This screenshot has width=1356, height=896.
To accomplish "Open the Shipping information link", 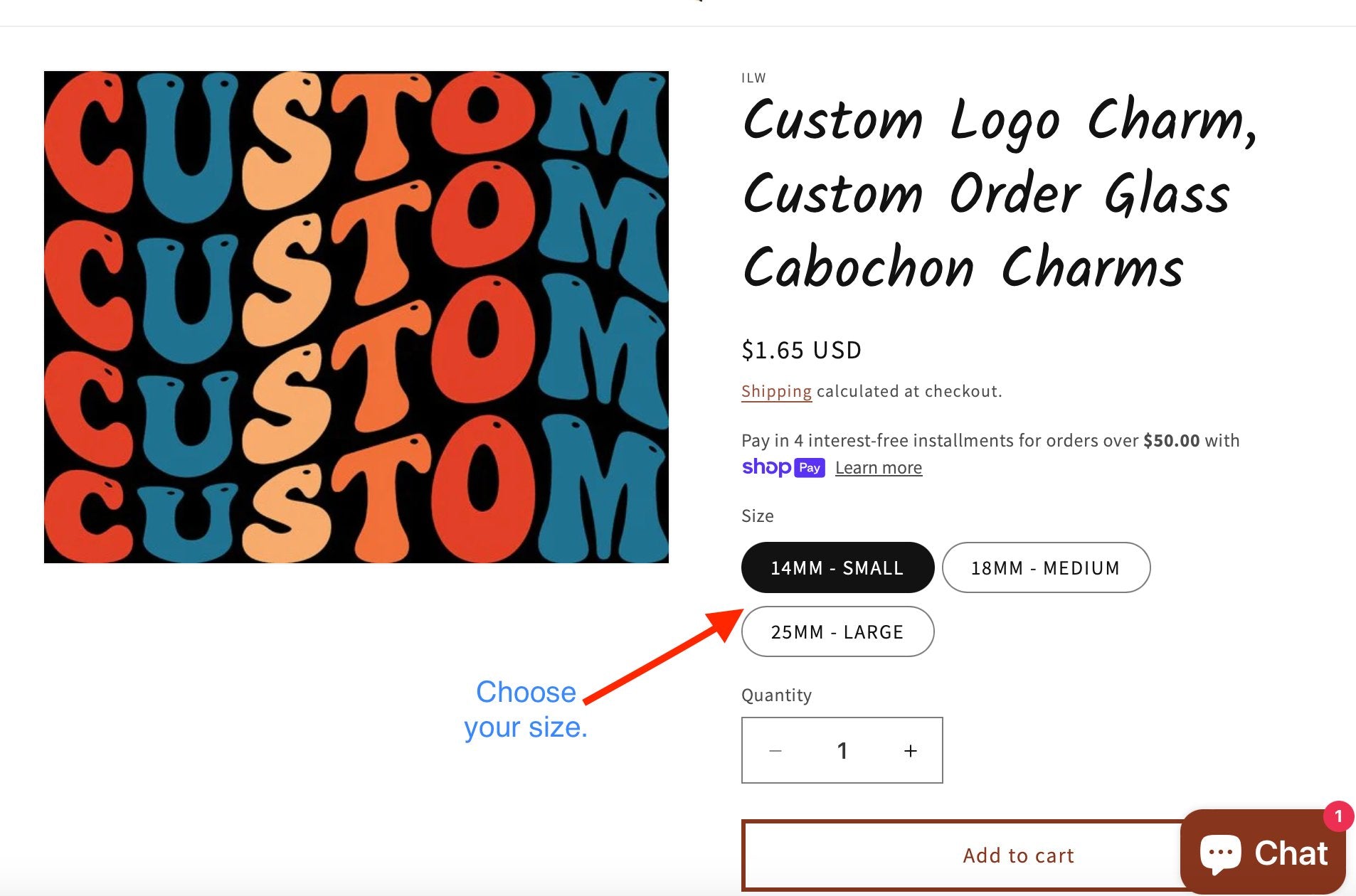I will [776, 390].
